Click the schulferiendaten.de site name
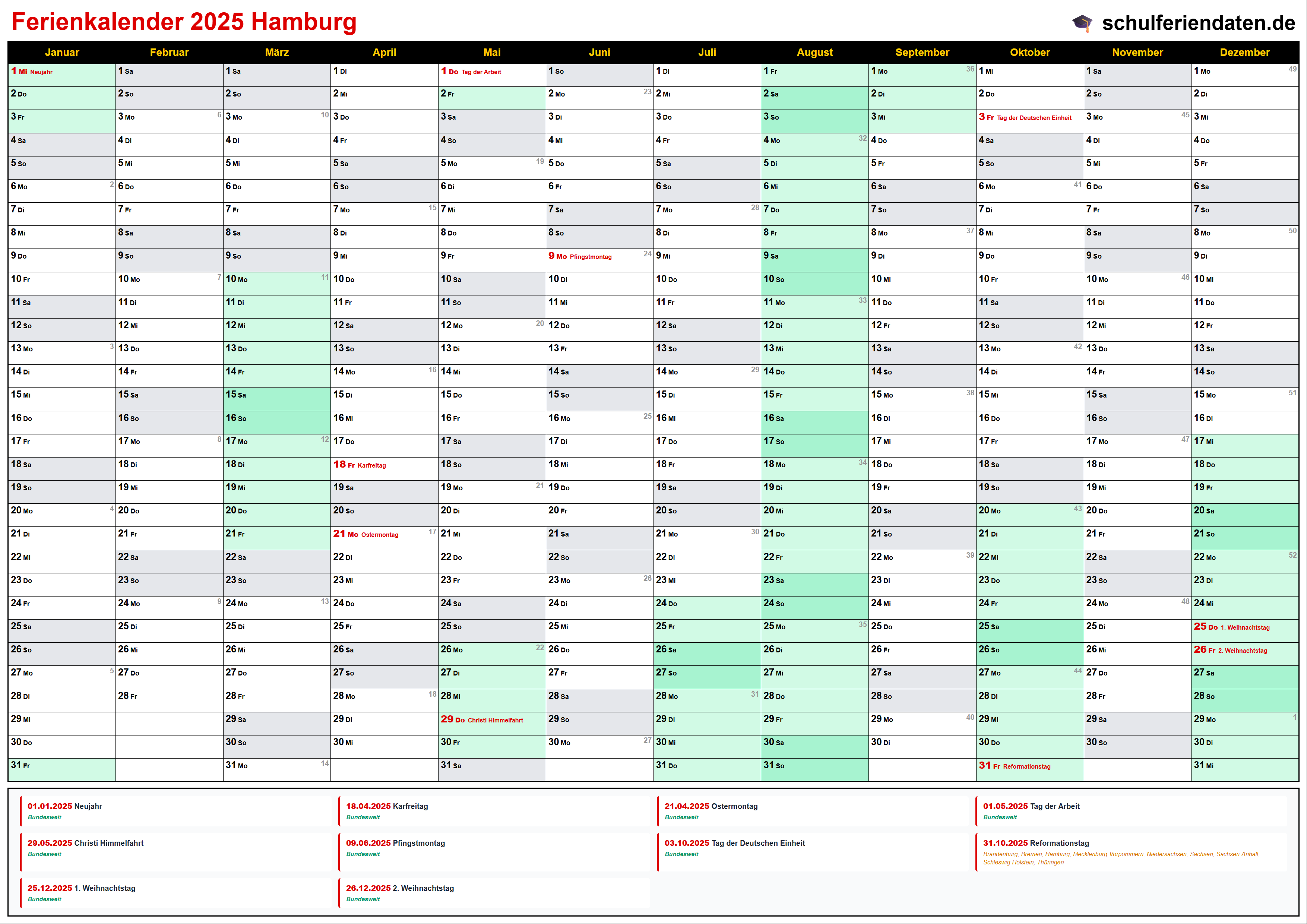 click(x=1198, y=23)
